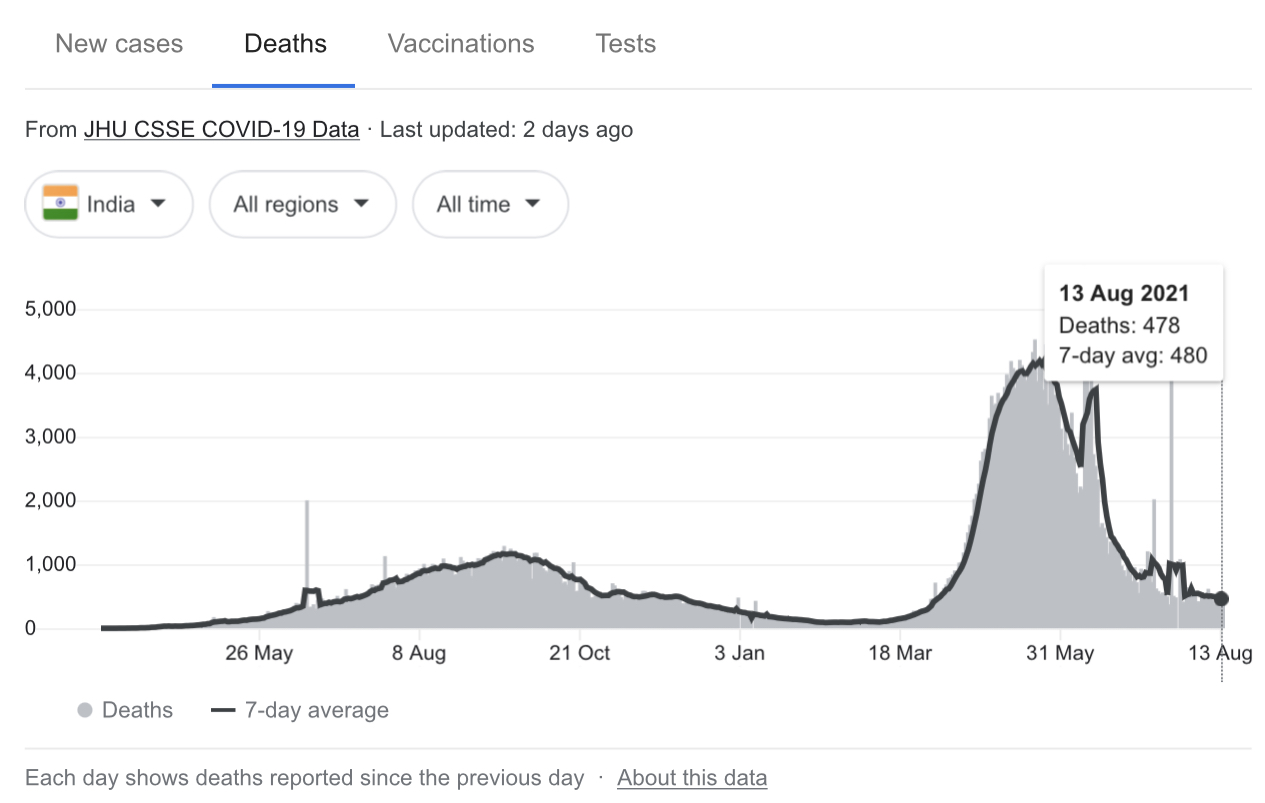Click the India flag icon
Screen dimensions: 1265x803
coord(61,203)
